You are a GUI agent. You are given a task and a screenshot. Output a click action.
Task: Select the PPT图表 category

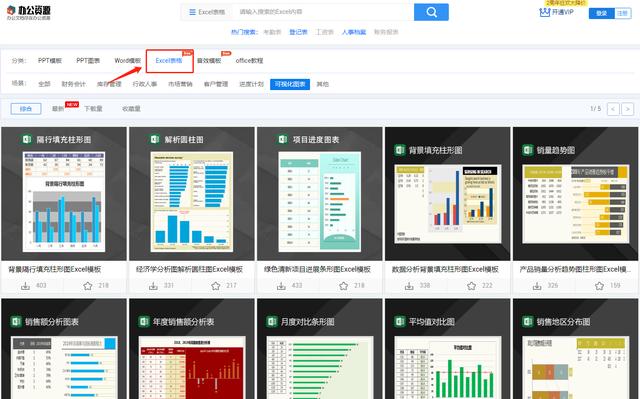point(88,60)
